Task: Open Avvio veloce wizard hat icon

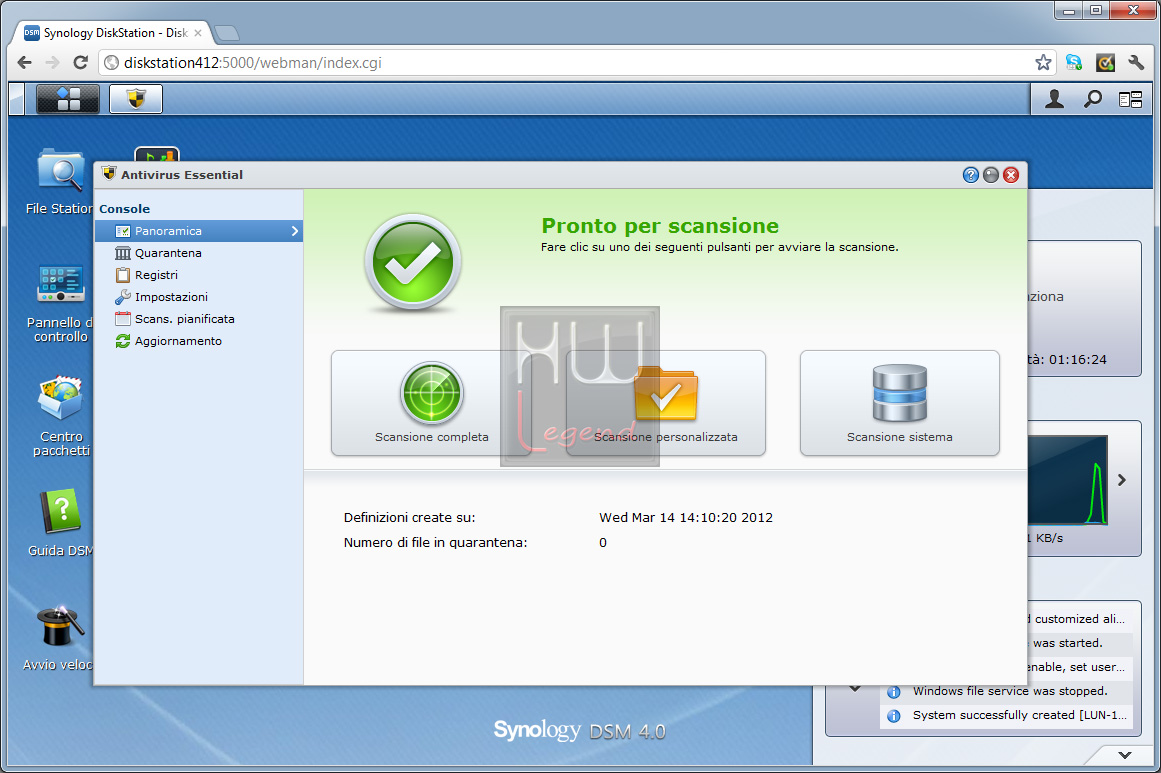Action: [x=59, y=638]
